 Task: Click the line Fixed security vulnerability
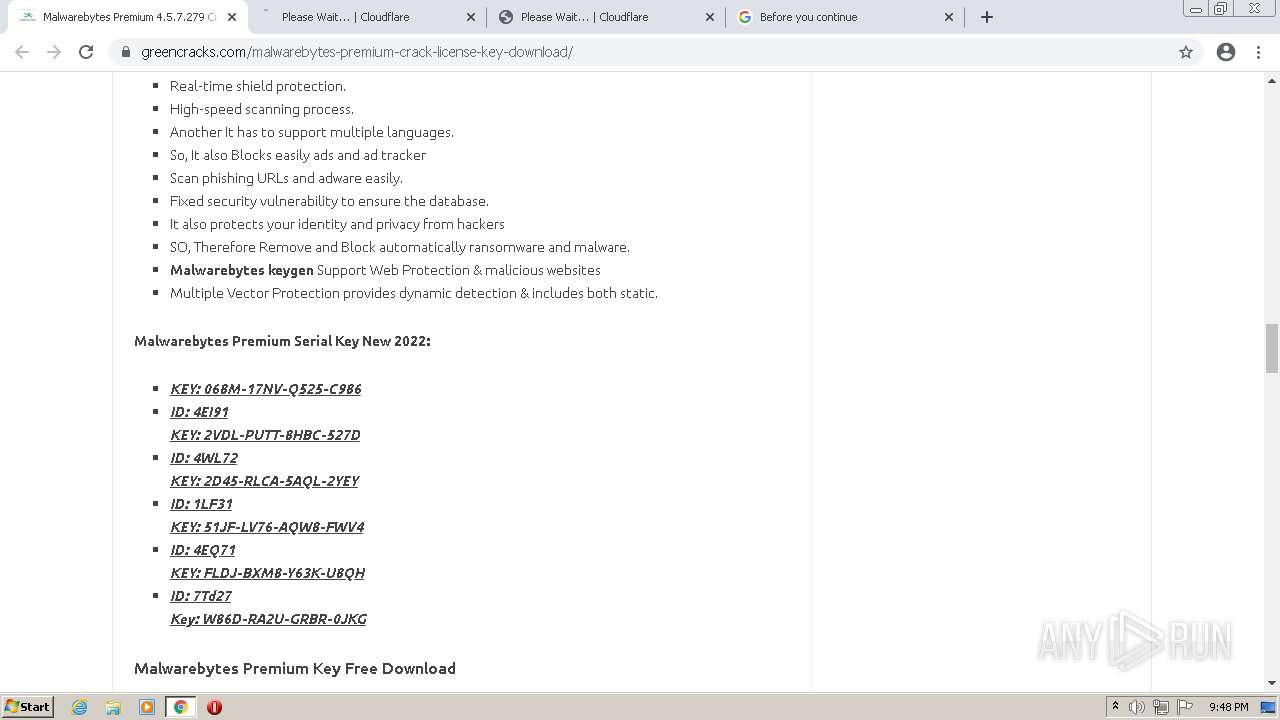pos(329,201)
